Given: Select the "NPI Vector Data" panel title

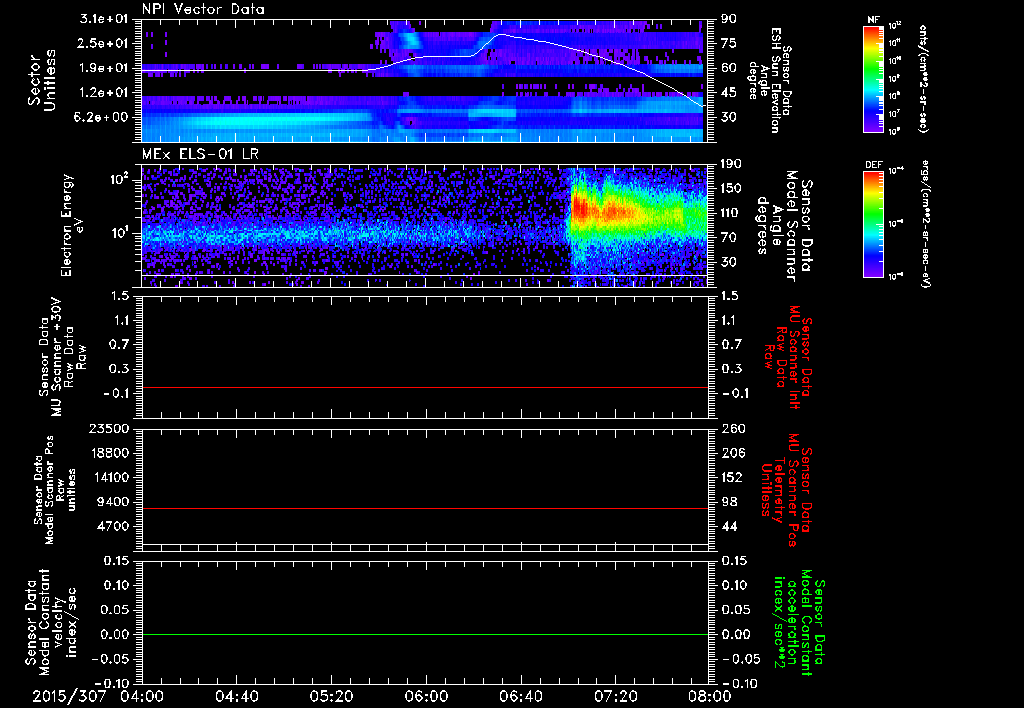Looking at the screenshot, I should [x=203, y=9].
